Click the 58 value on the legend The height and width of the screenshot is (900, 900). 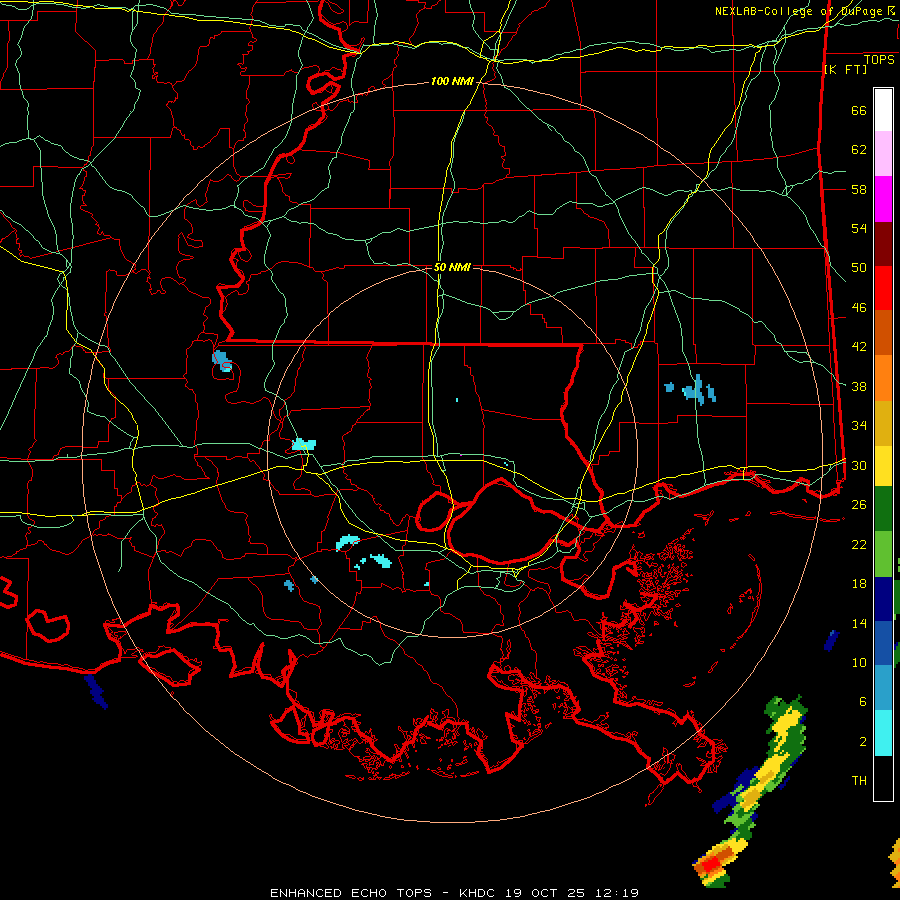pos(859,189)
